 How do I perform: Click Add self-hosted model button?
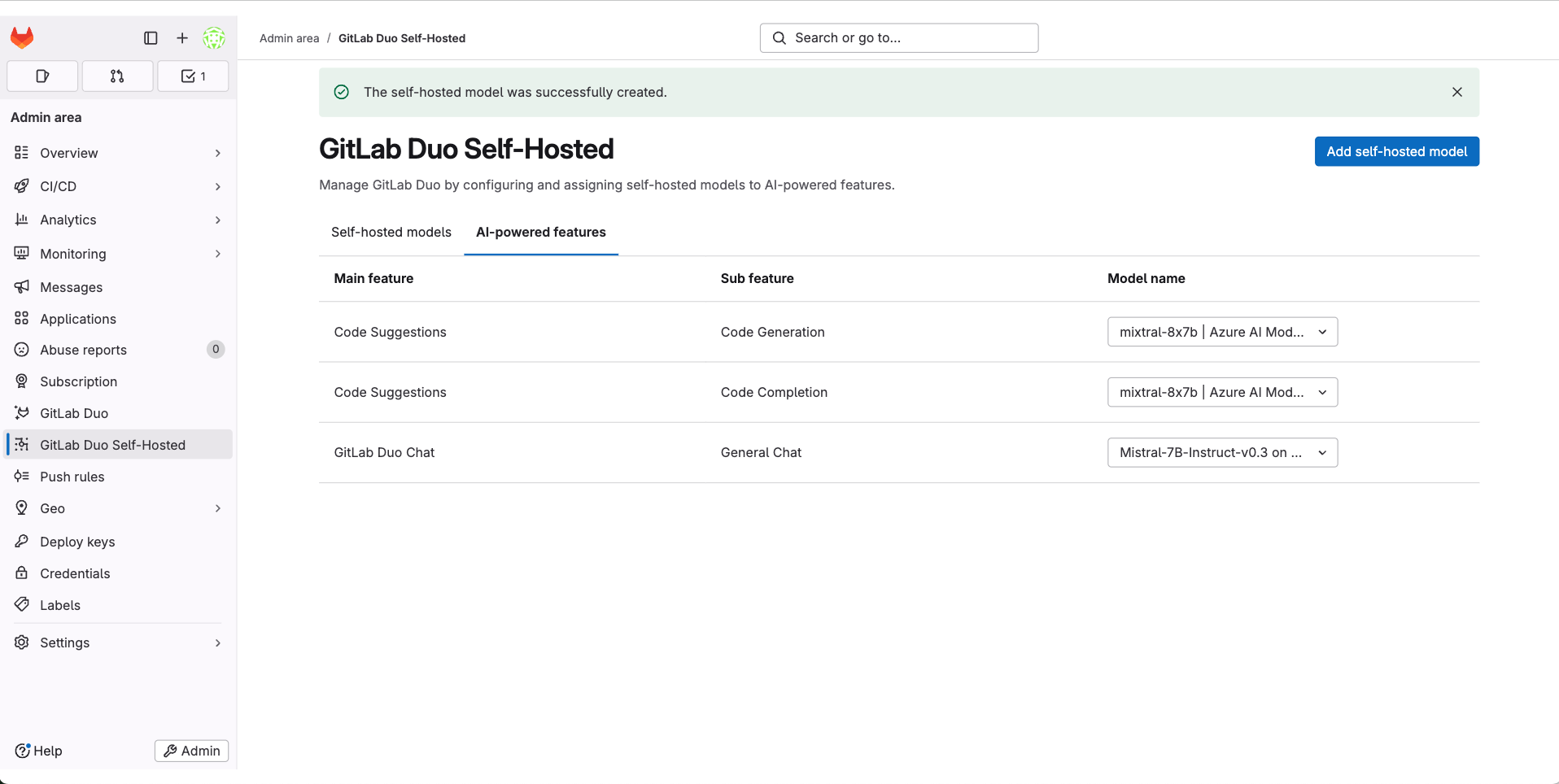coord(1396,151)
